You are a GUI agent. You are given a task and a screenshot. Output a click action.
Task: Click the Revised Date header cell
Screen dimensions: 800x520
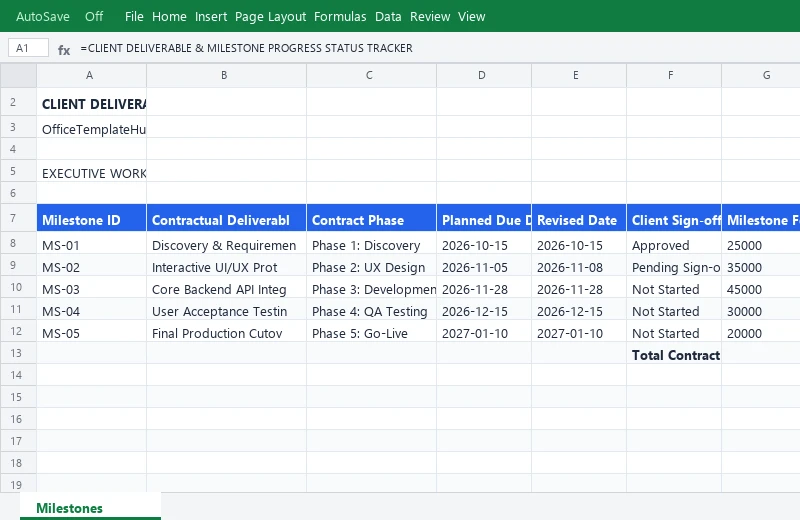pyautogui.click(x=579, y=220)
